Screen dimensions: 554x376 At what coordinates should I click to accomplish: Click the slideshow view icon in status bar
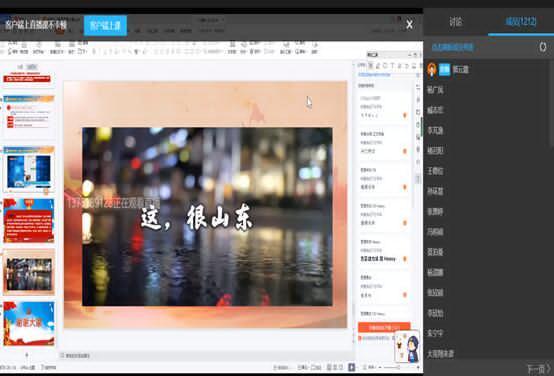pos(352,367)
